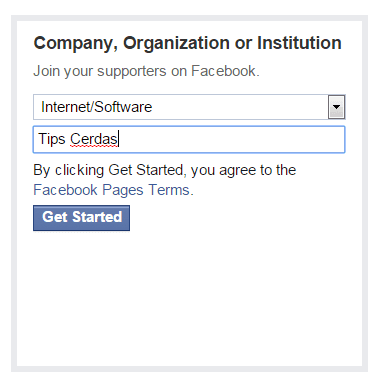378x382 pixels.
Task: Choose a different category from the Internet/Software selector
Action: point(189,107)
